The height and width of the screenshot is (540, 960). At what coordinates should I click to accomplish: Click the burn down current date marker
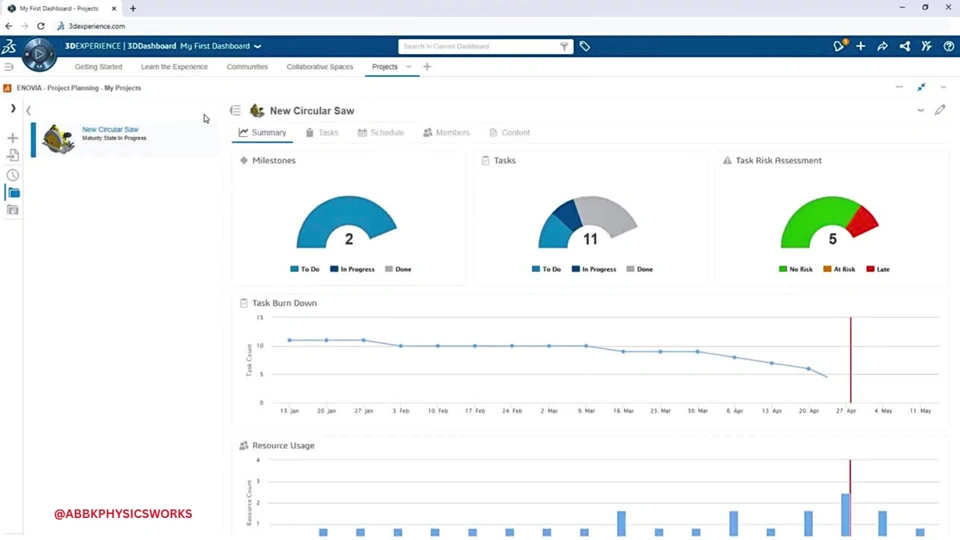[850, 360]
